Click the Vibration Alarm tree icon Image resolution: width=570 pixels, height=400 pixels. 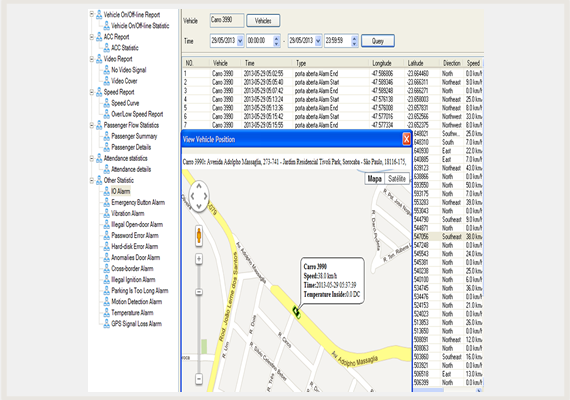coord(107,213)
